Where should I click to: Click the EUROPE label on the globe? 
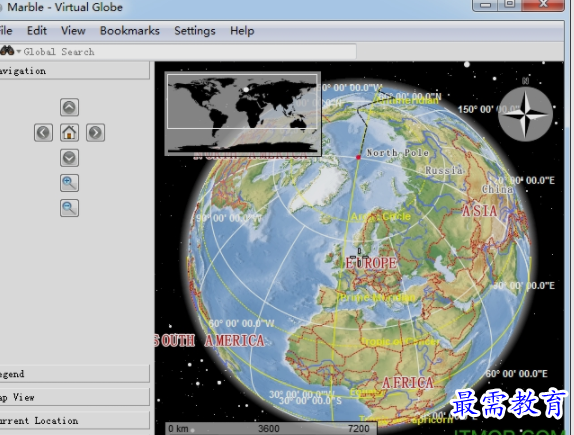coord(371,263)
